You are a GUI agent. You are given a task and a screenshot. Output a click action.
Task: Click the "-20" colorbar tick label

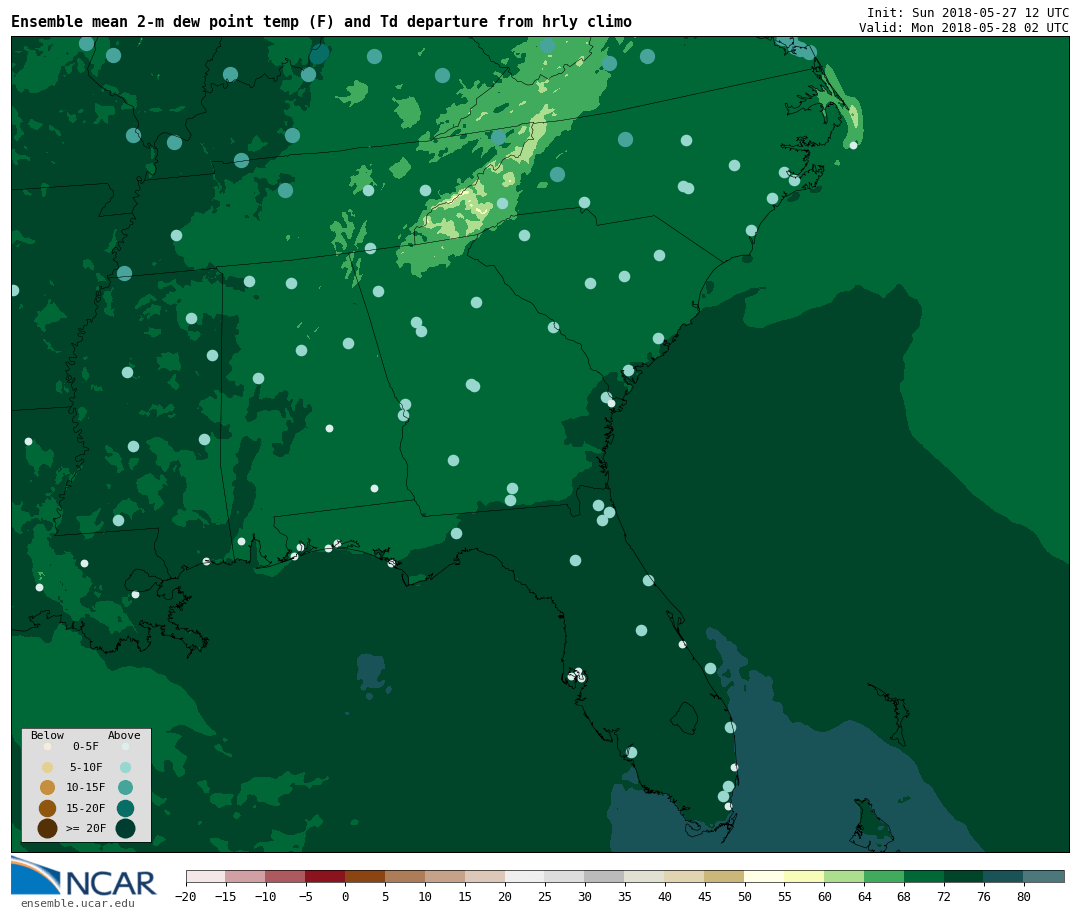[186, 896]
